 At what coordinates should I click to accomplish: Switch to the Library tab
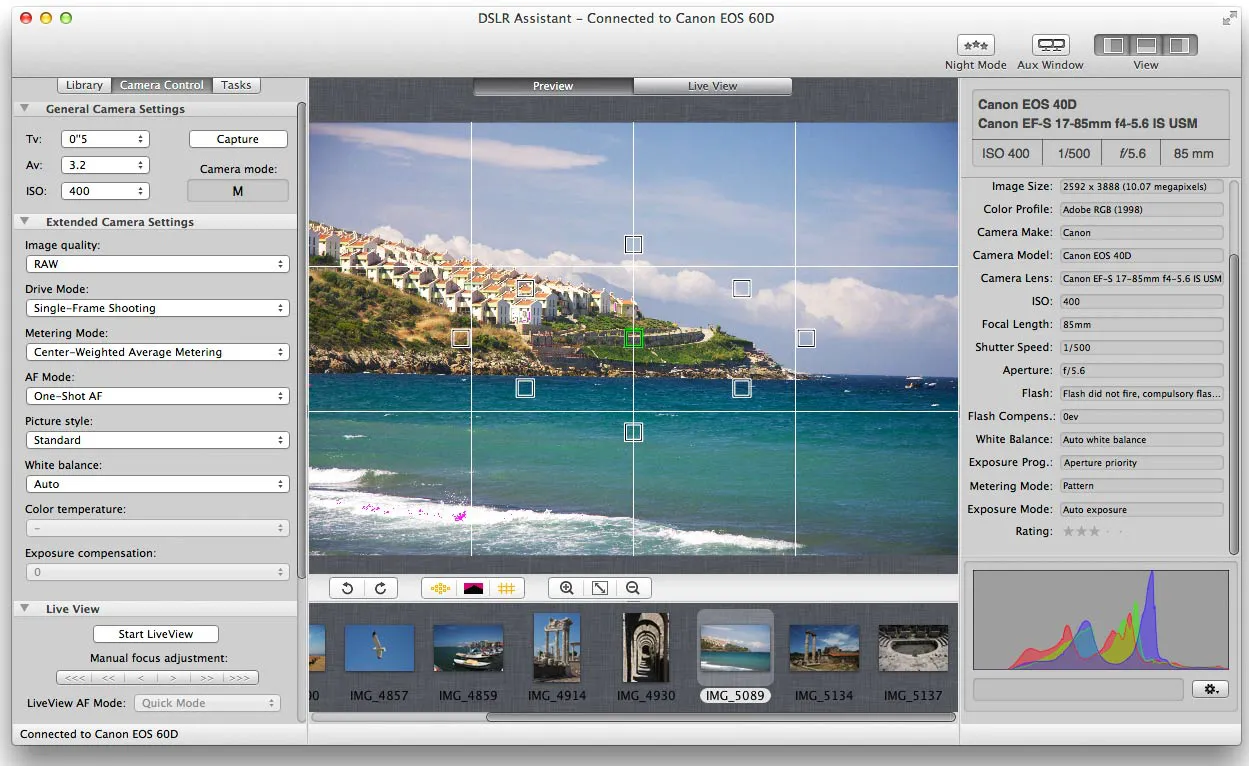[84, 85]
